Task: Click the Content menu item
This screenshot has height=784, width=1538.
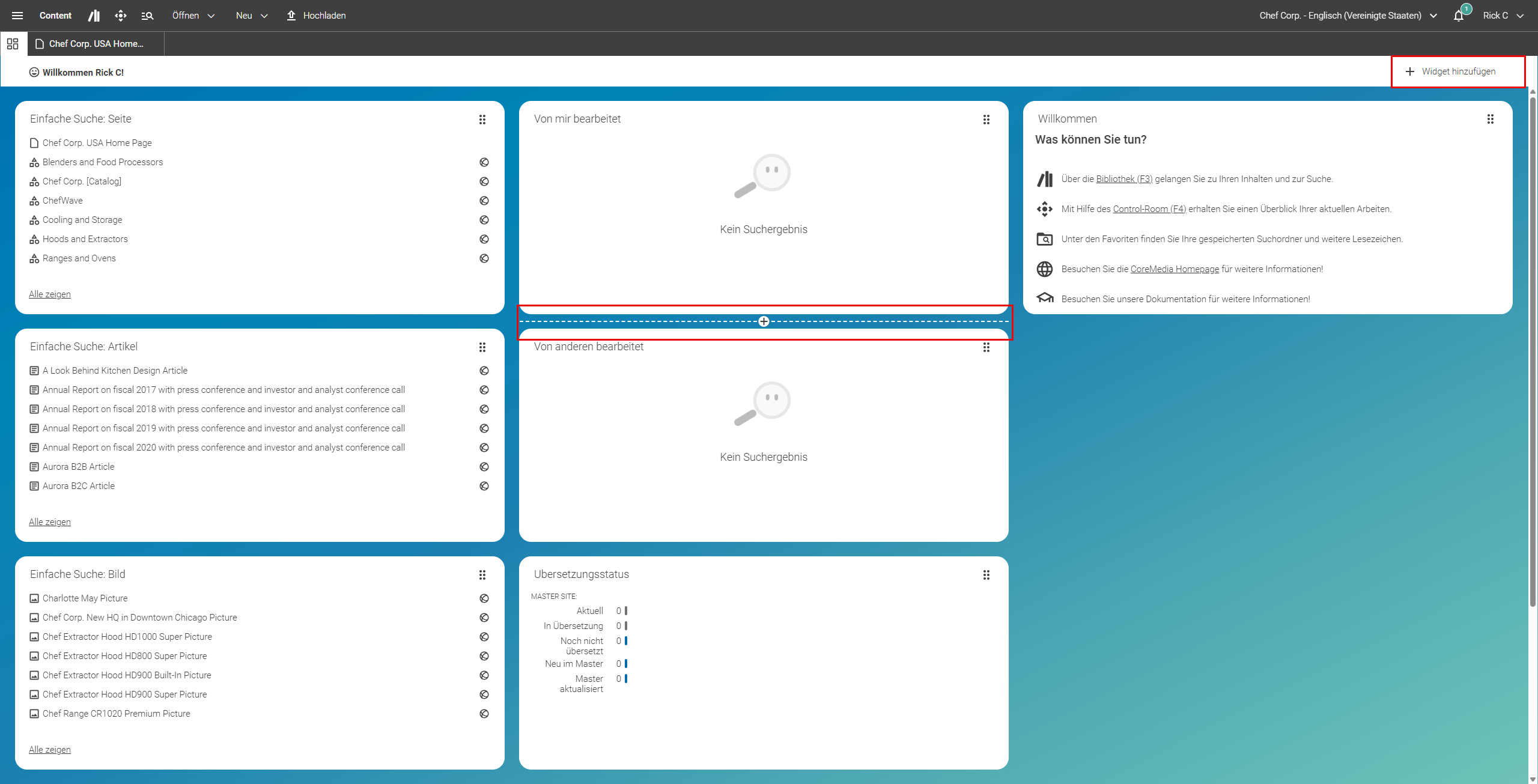Action: [x=55, y=16]
